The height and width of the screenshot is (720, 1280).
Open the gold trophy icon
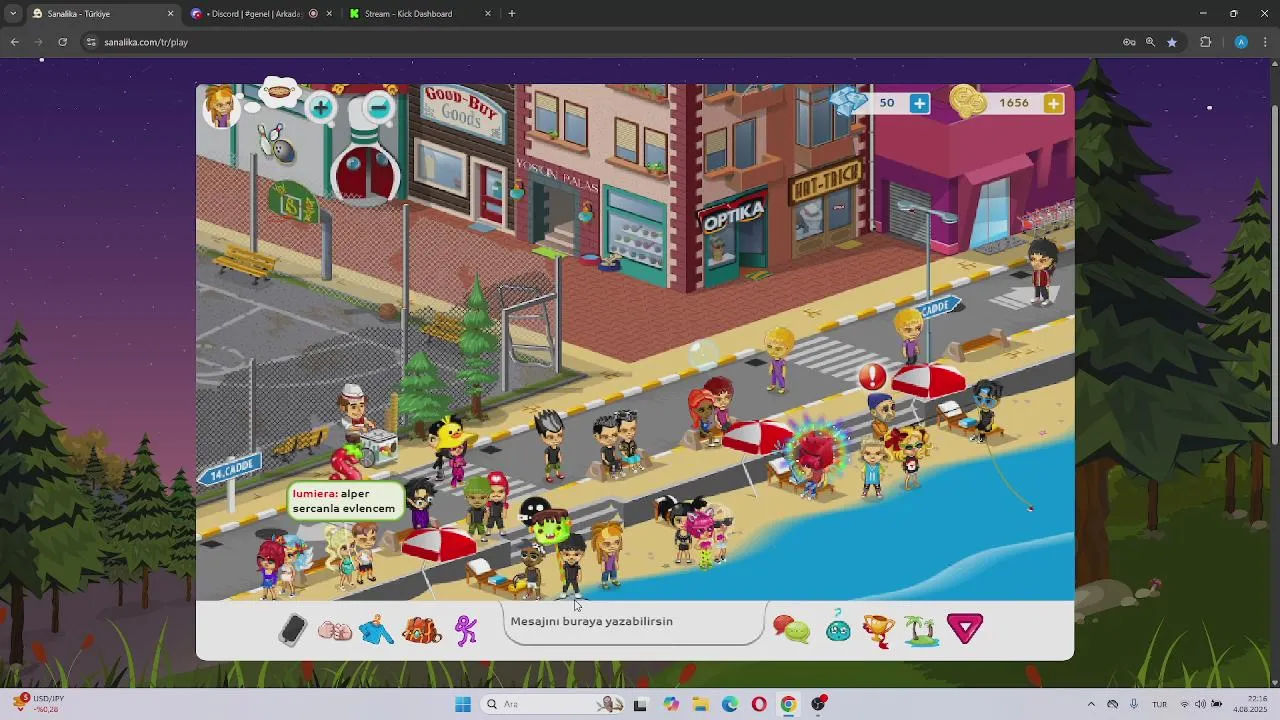click(x=878, y=630)
